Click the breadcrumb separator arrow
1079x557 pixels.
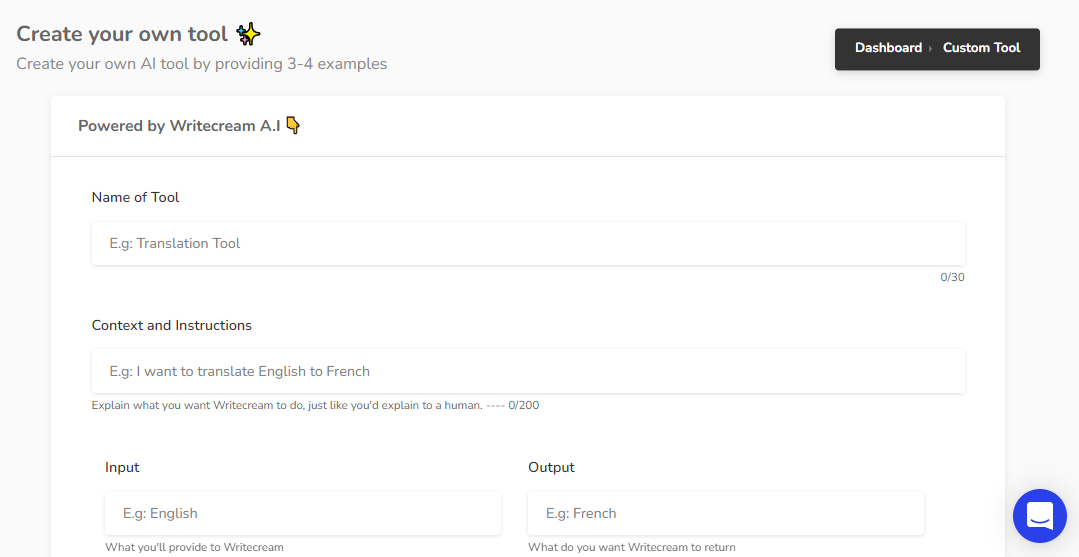click(931, 48)
